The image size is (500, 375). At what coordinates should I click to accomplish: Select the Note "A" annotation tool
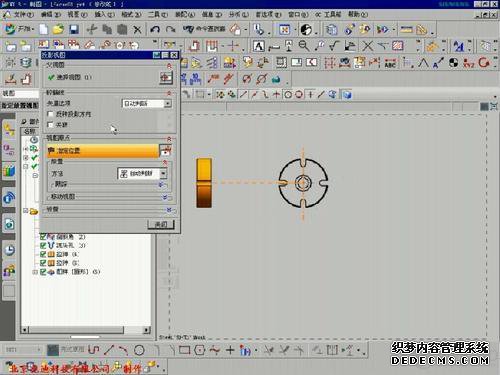(259, 46)
